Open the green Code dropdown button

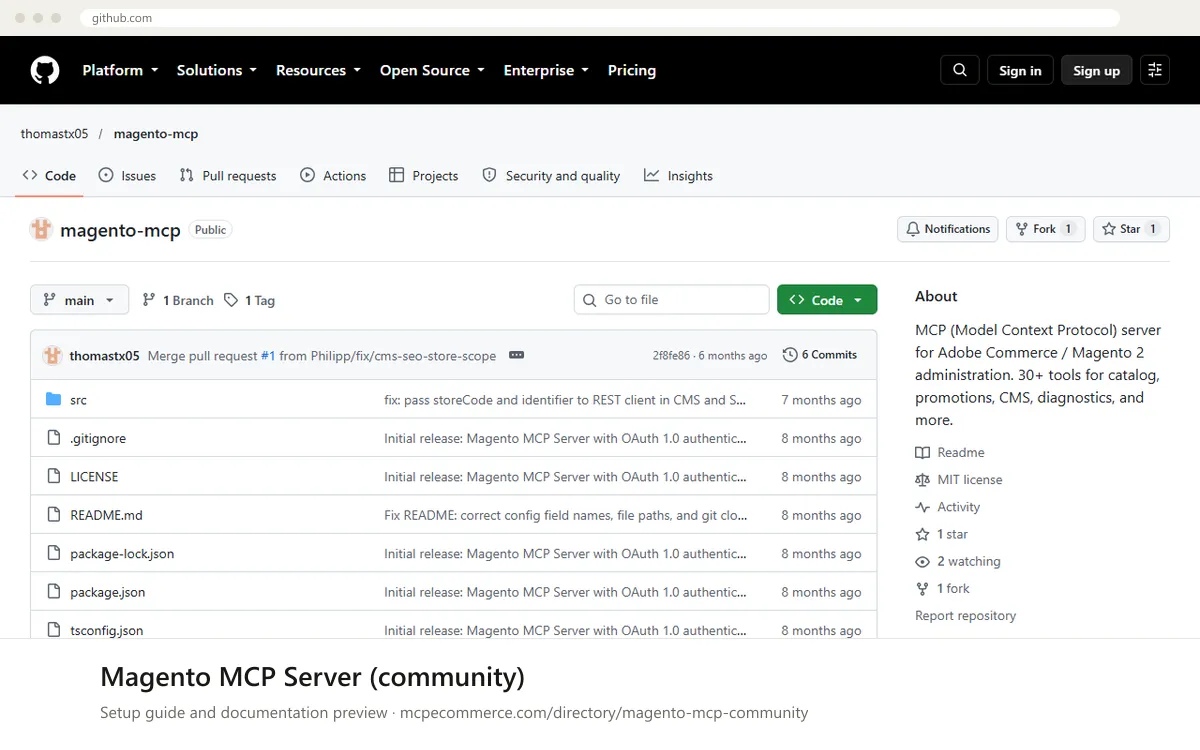click(x=827, y=300)
